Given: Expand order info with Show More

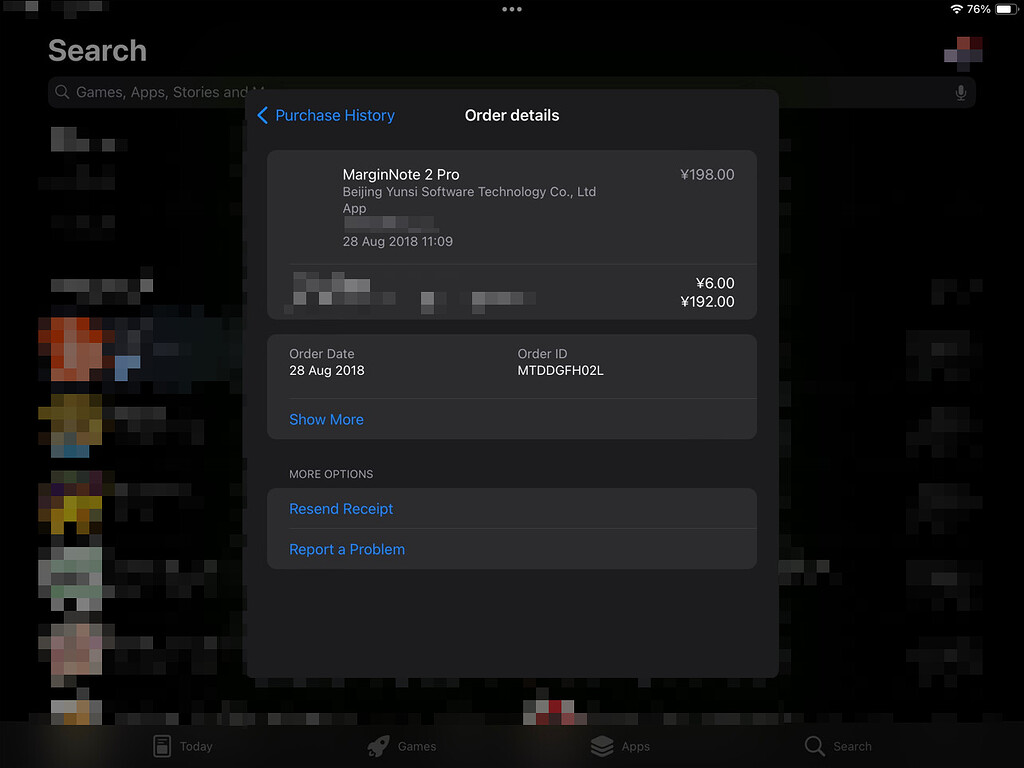Looking at the screenshot, I should 326,420.
